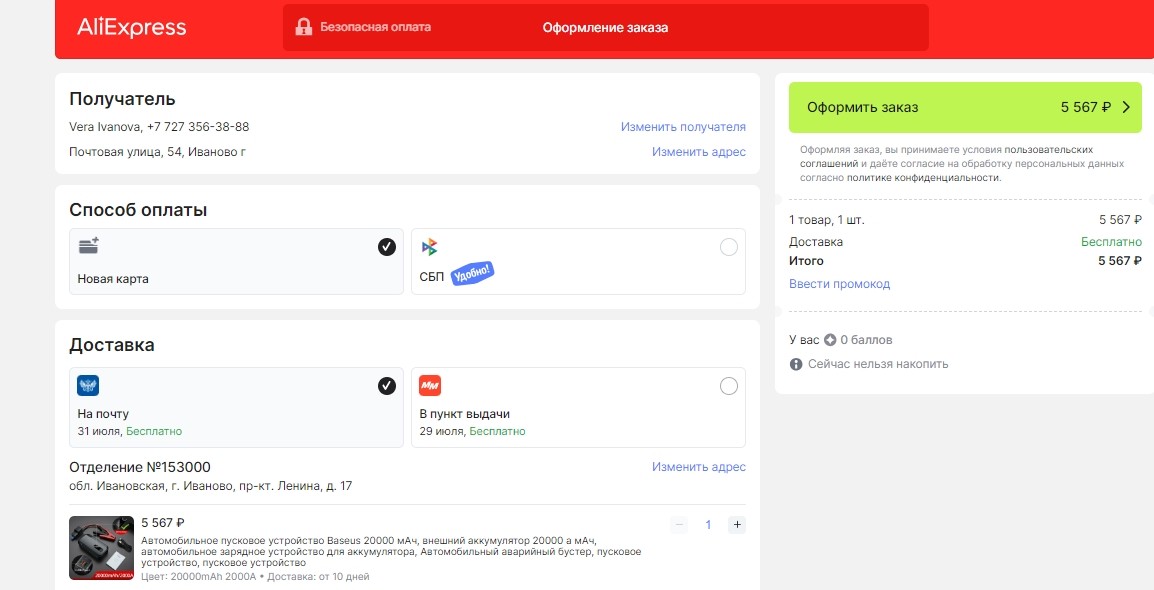Click 'Бесплатно' delivery cost in summary
This screenshot has height=590, width=1154.
1111,242
